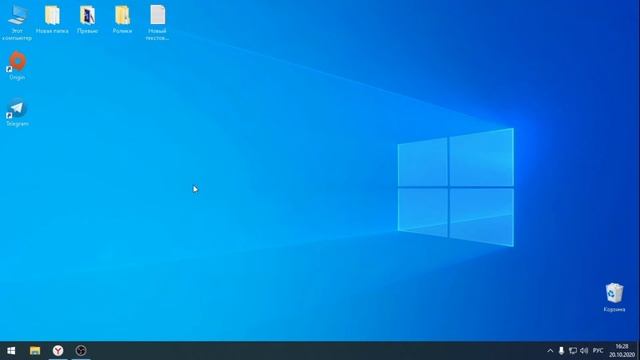The width and height of the screenshot is (640, 360).
Task: Select the Новый текстовый document file icon
Action: (158, 23)
